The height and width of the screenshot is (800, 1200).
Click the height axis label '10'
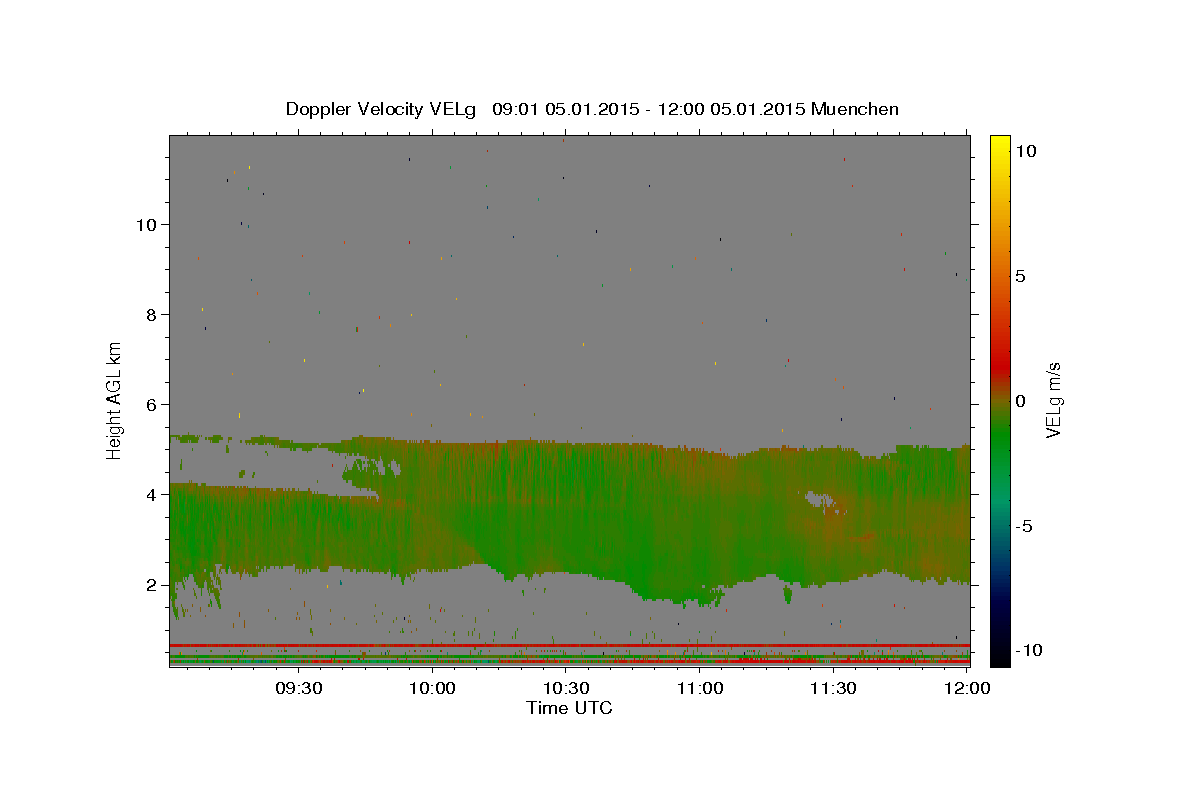(146, 224)
